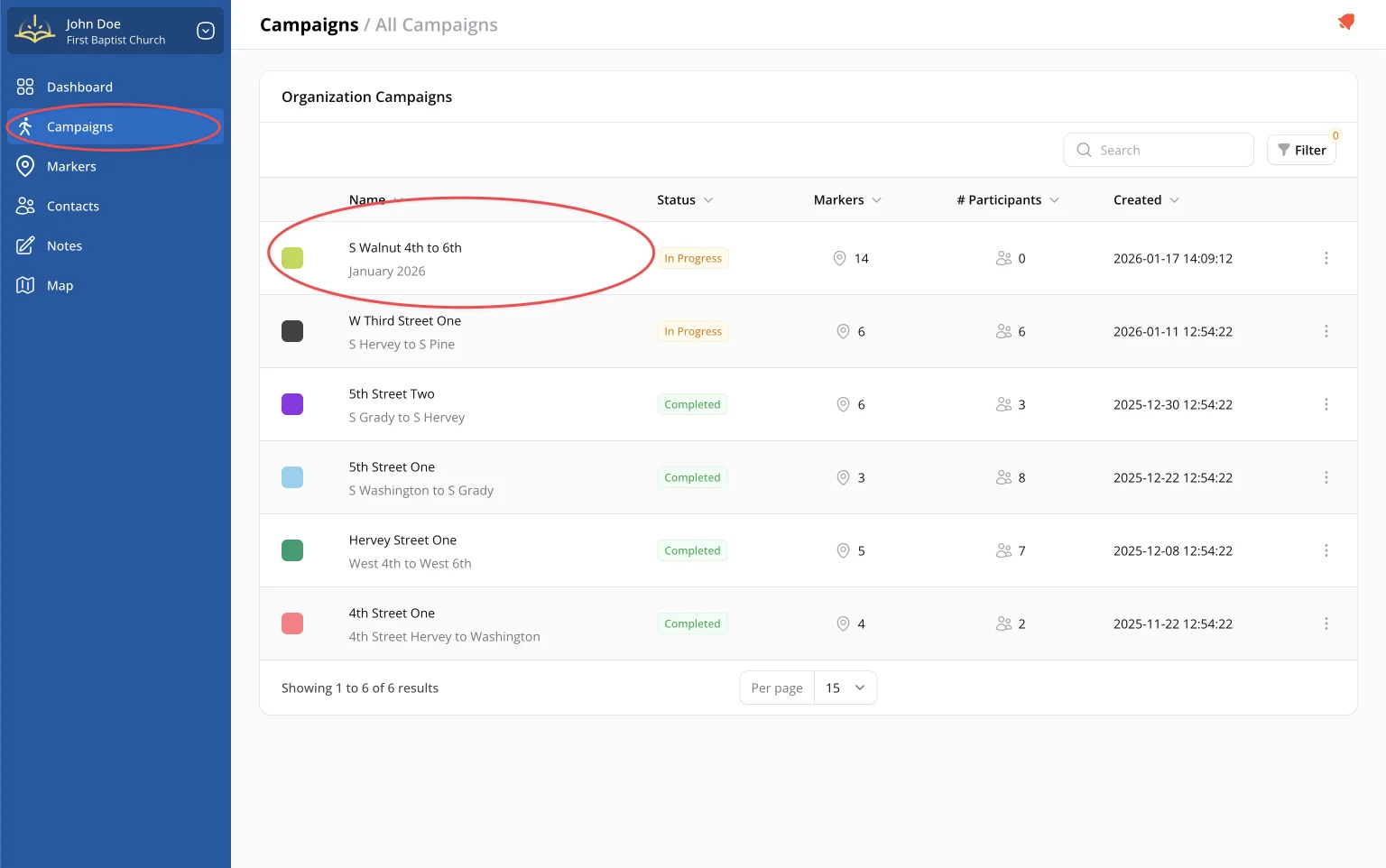Viewport: 1386px width, 868px height.
Task: Click the Dashboard grid icon in sidebar
Action: coord(25,87)
